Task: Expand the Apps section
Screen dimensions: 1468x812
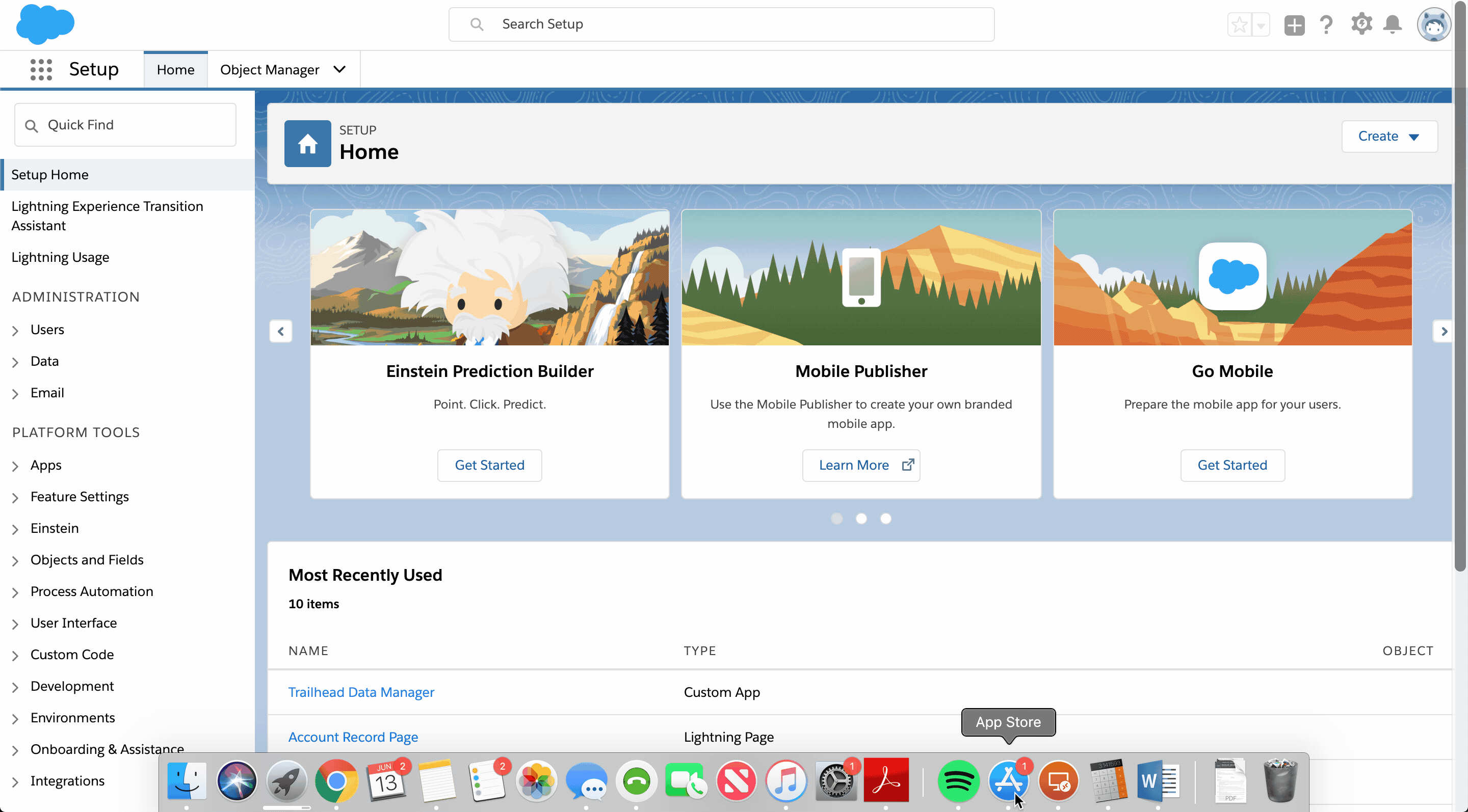Action: [15, 466]
